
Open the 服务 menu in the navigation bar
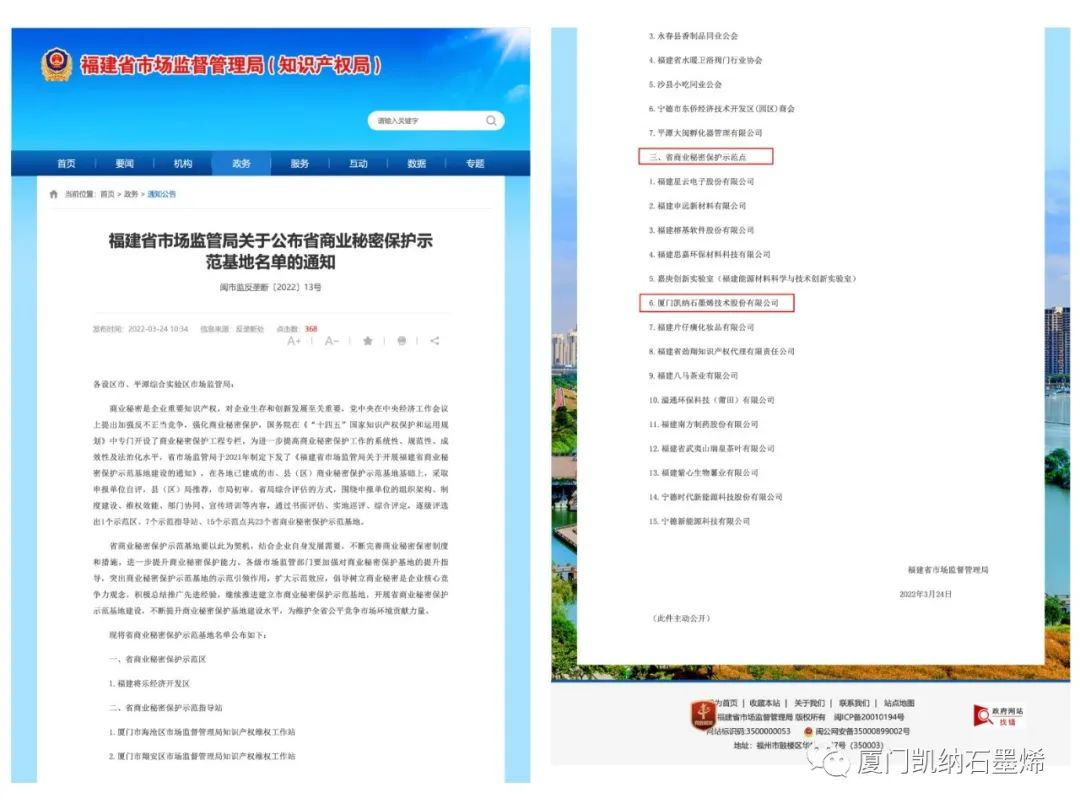pos(299,163)
